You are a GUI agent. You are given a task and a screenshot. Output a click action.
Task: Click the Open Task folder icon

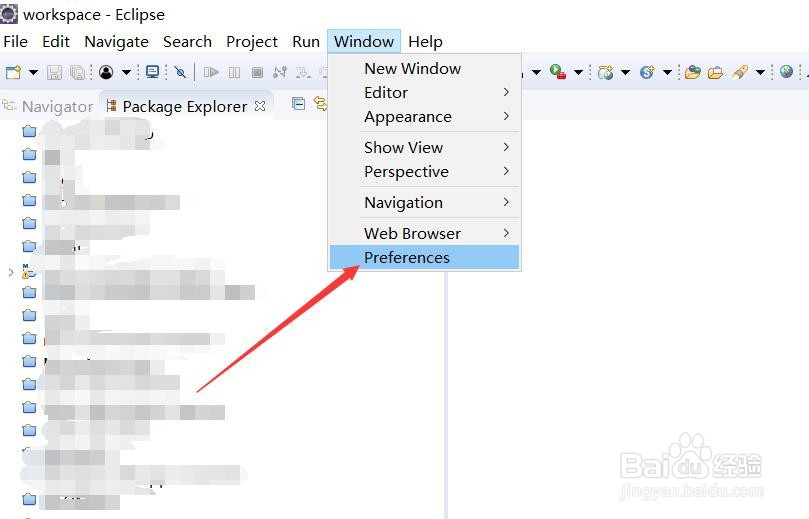[x=715, y=73]
